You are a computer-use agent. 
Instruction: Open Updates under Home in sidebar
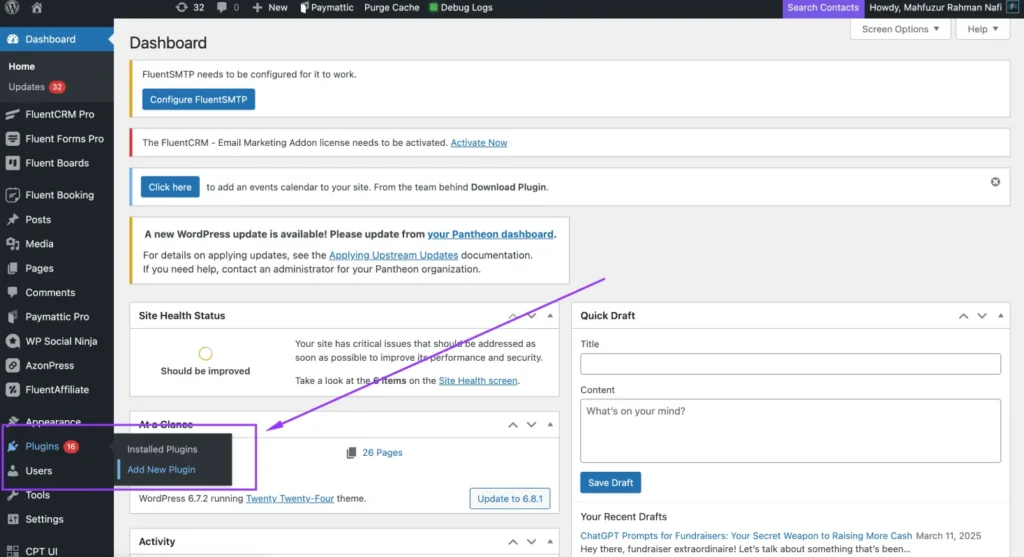tap(36, 87)
